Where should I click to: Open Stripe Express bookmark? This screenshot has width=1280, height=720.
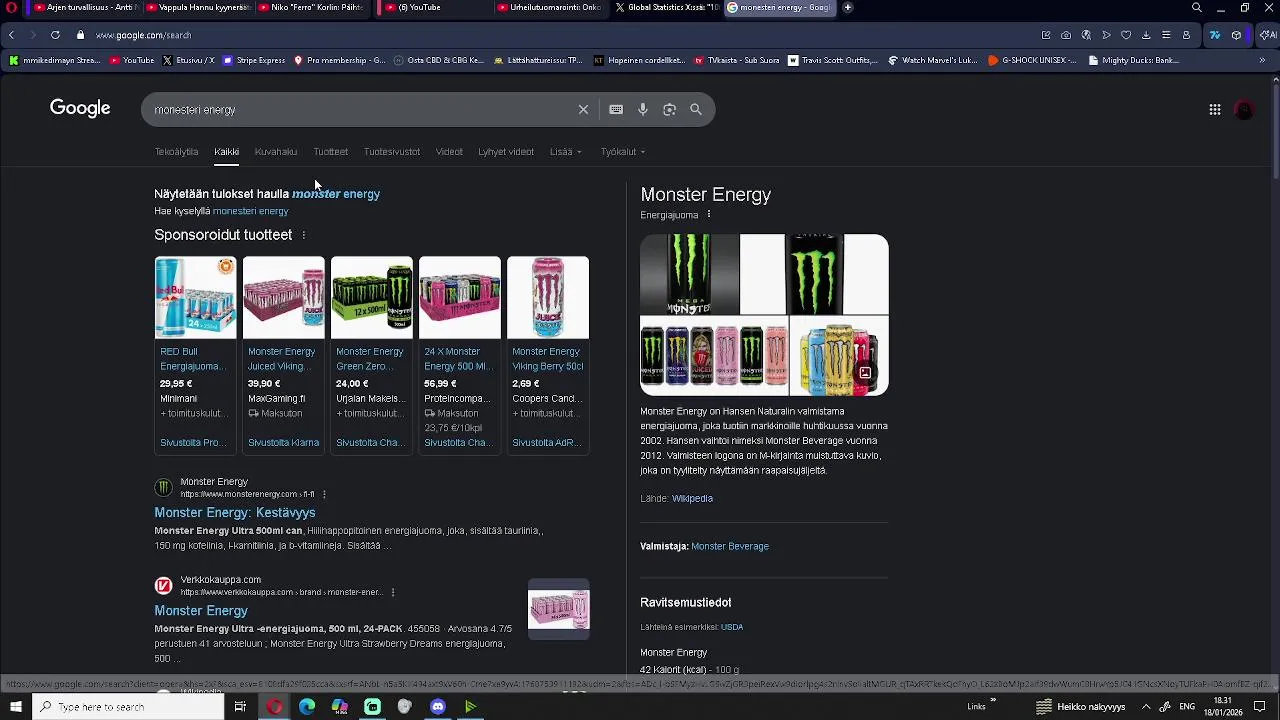[254, 60]
